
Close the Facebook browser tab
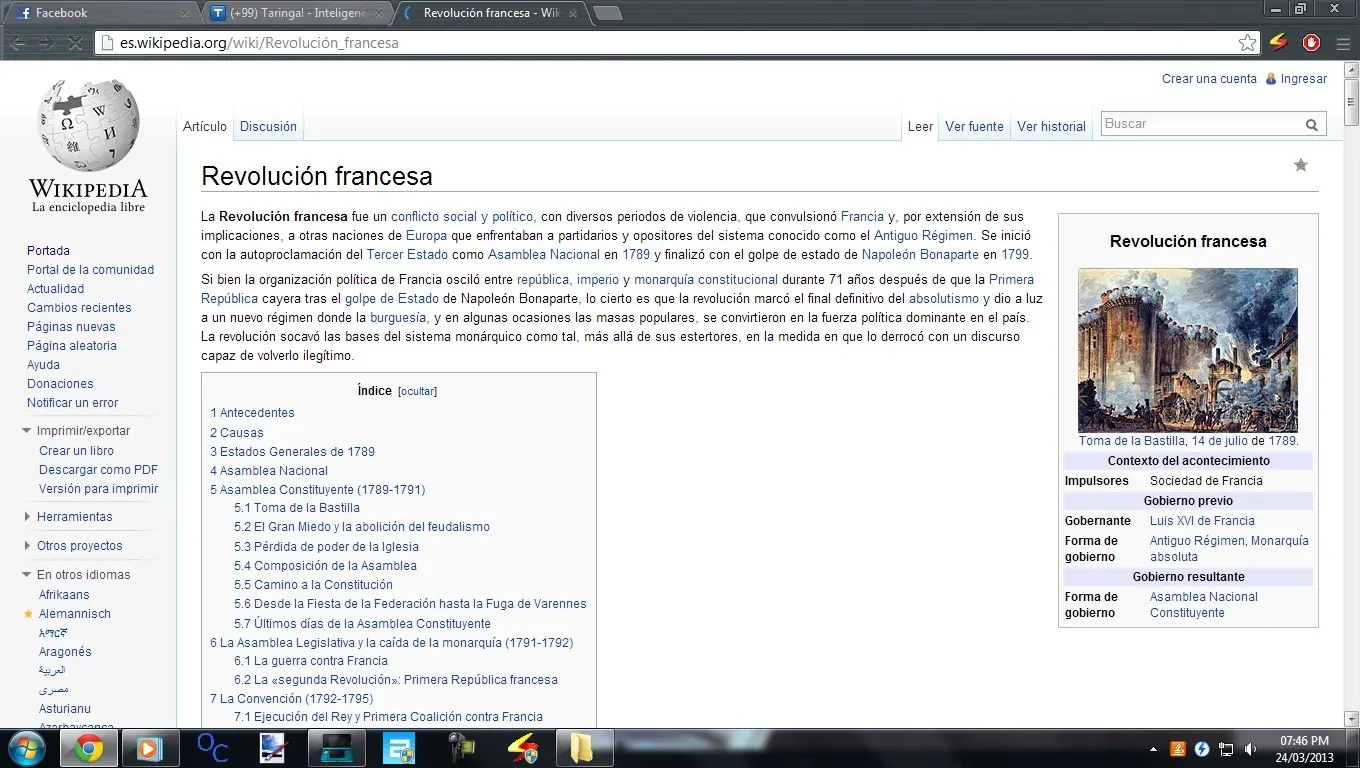[x=185, y=14]
